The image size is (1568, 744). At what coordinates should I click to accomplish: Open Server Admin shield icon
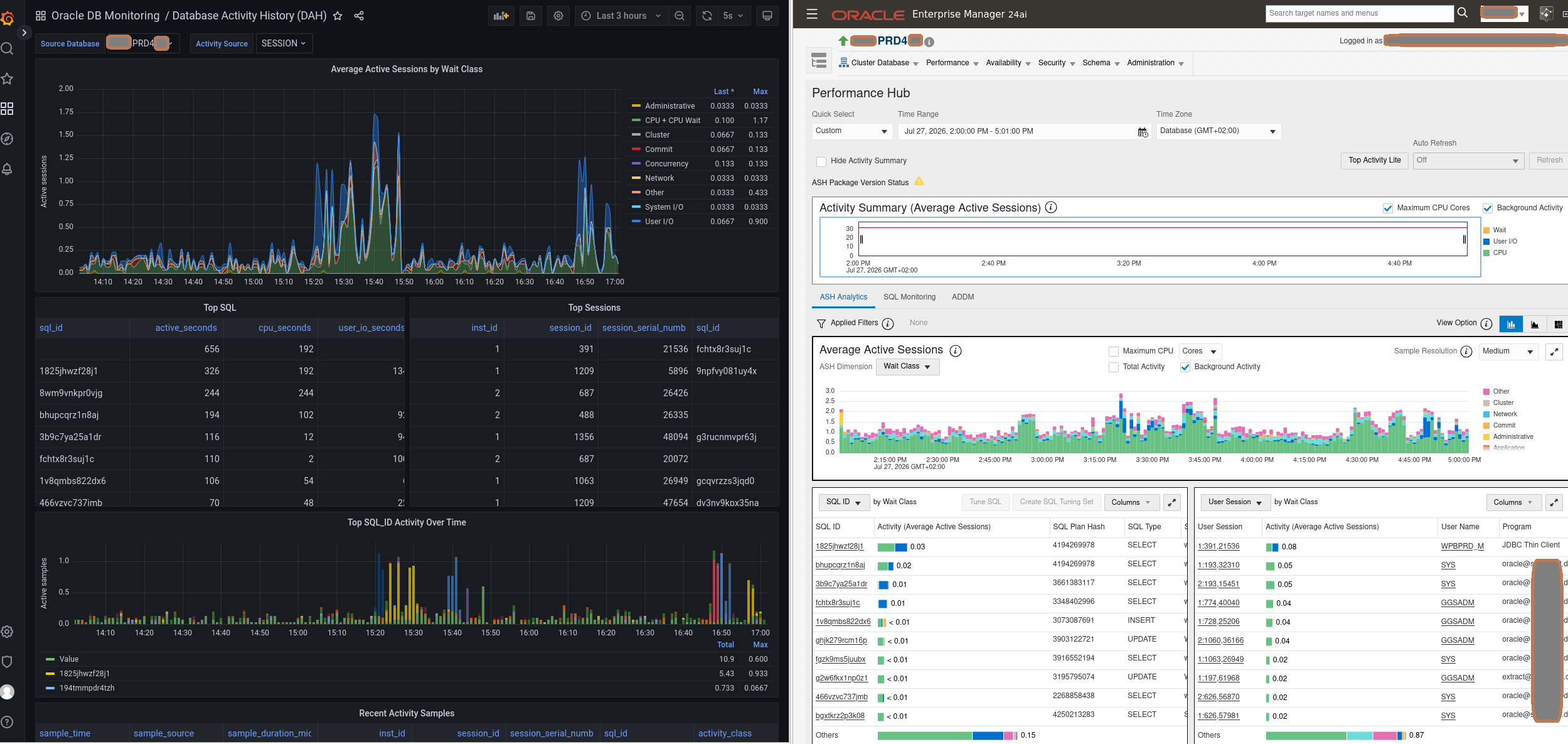[x=8, y=662]
